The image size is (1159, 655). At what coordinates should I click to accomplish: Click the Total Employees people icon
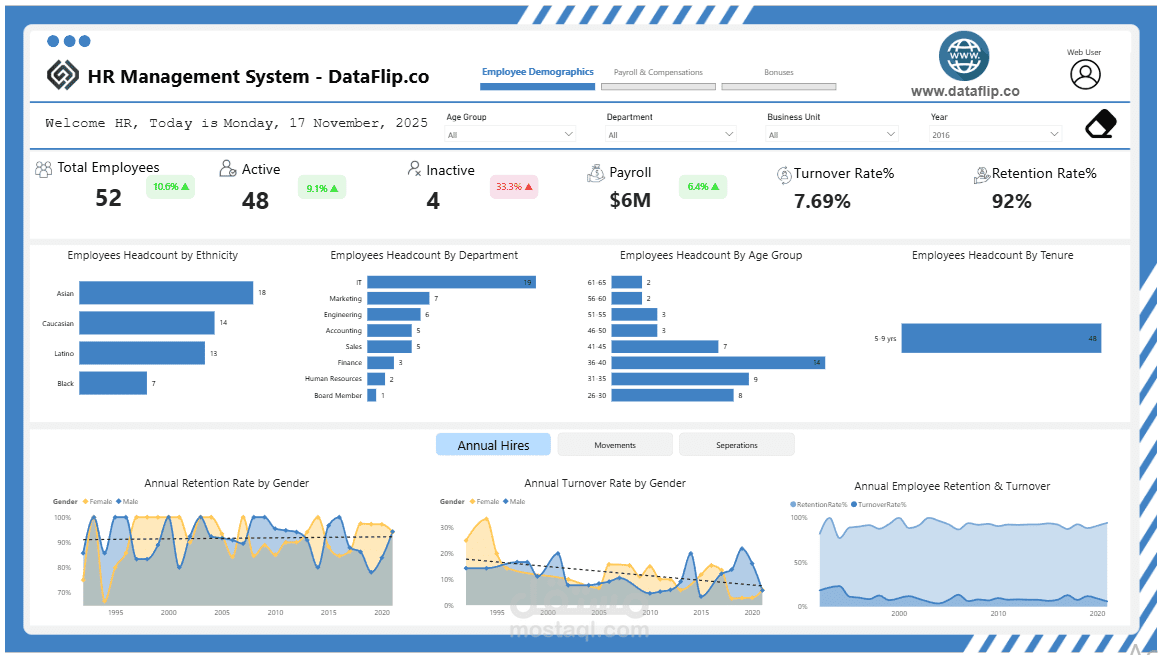coord(44,169)
